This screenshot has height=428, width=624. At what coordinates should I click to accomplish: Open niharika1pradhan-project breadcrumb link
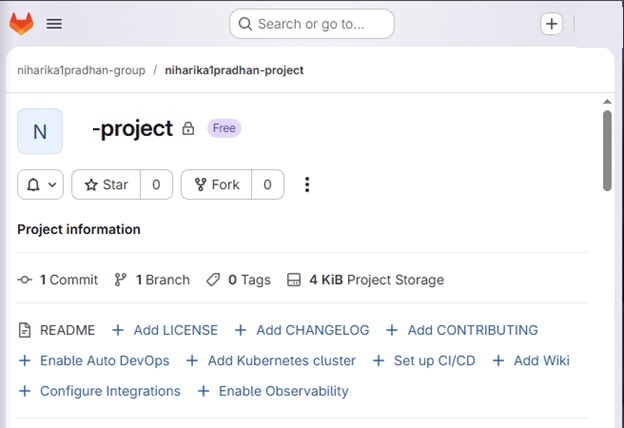click(x=234, y=70)
